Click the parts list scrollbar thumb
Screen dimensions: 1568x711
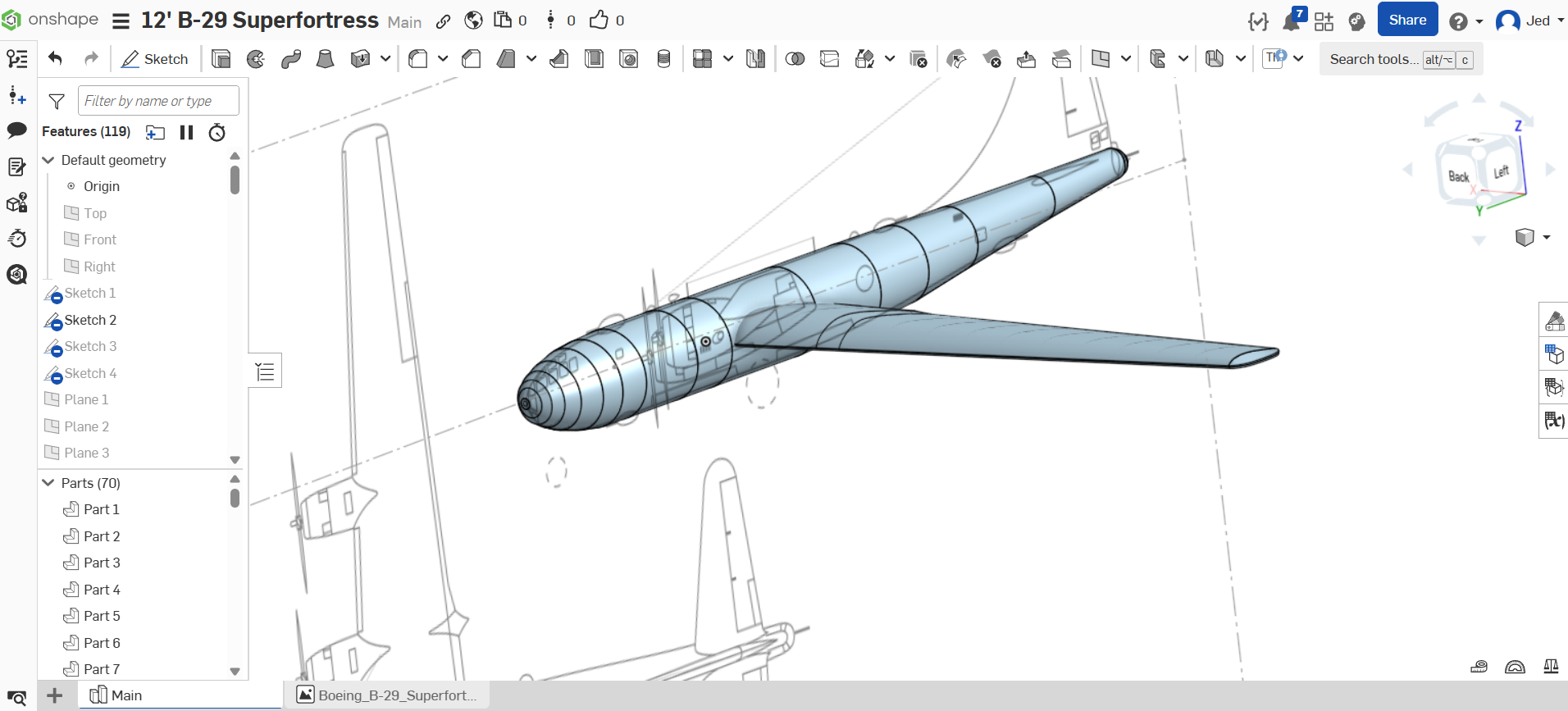pyautogui.click(x=235, y=498)
